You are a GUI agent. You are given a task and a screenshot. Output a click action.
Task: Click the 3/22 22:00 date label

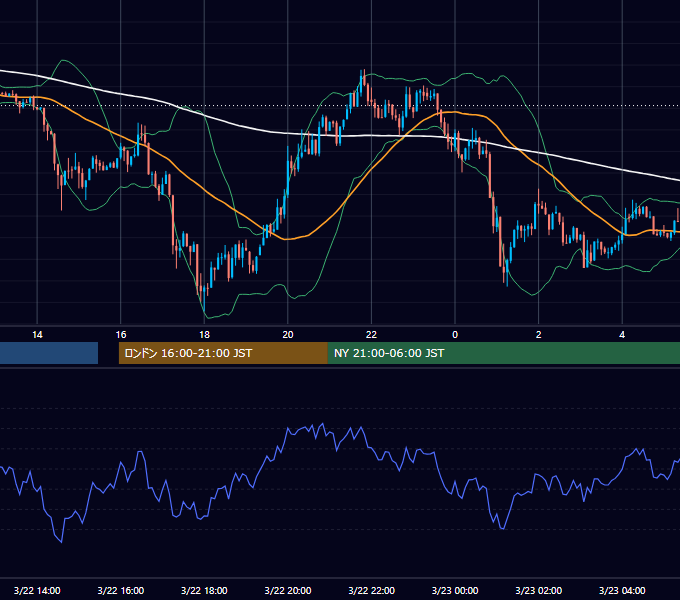371,590
